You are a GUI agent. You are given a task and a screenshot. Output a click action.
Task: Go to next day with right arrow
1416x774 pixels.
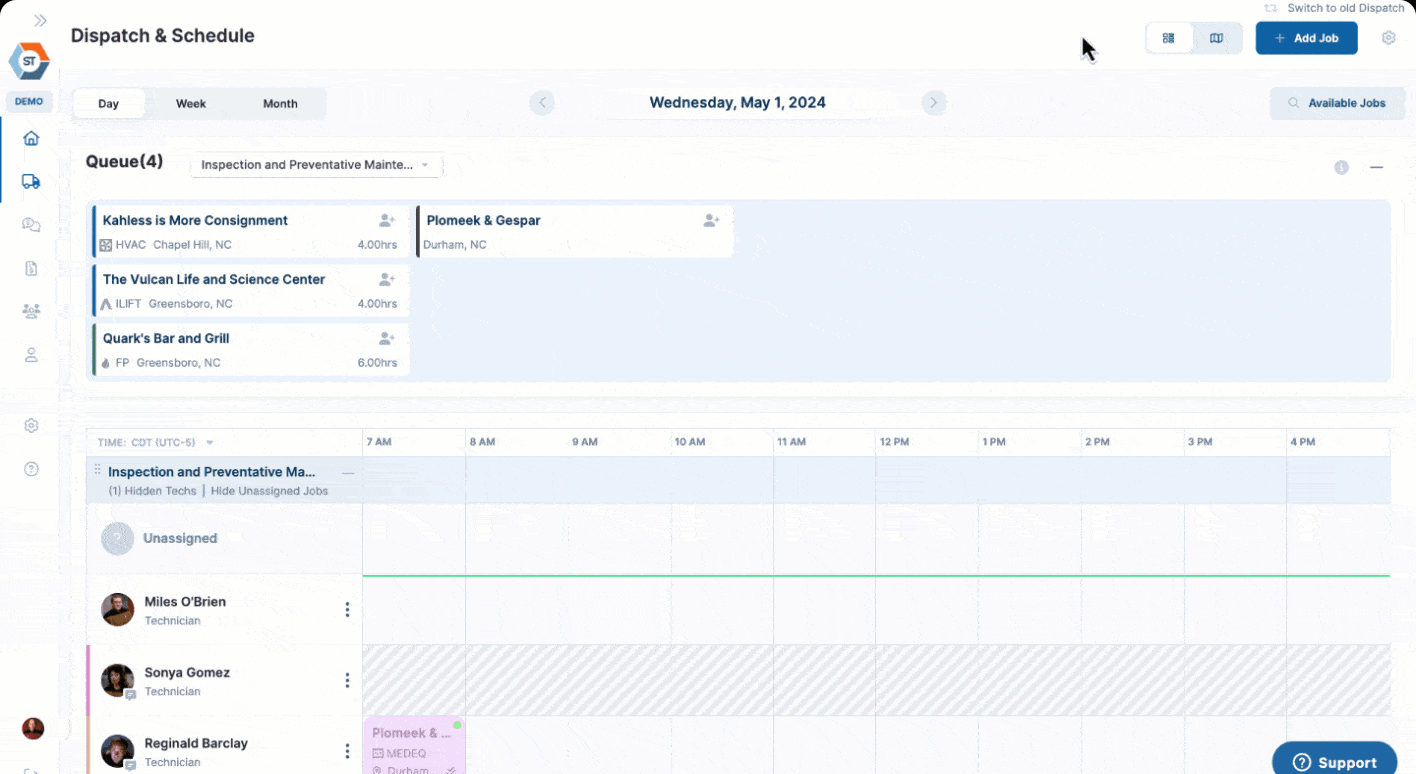click(x=933, y=103)
